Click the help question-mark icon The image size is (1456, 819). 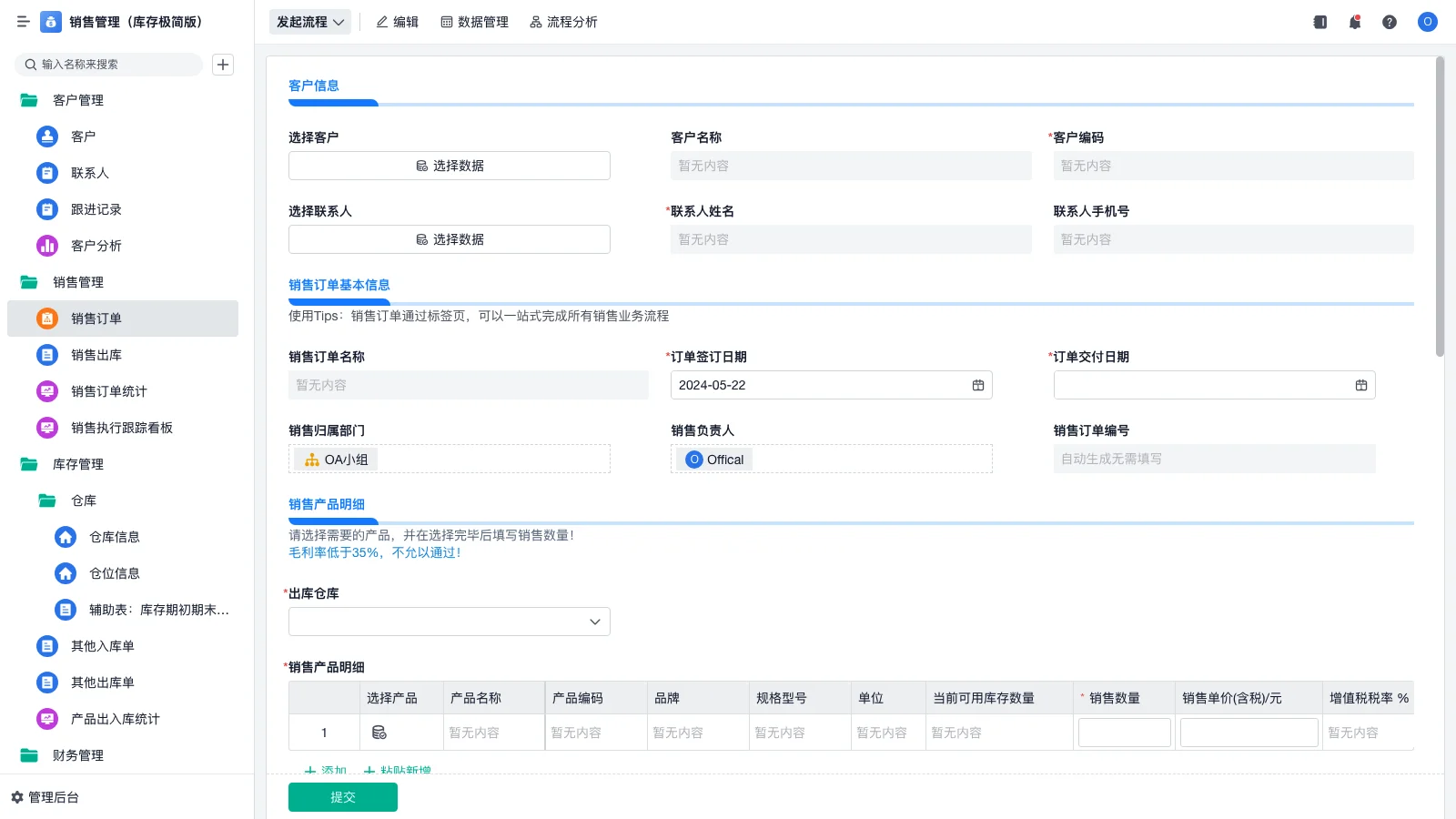(1390, 22)
